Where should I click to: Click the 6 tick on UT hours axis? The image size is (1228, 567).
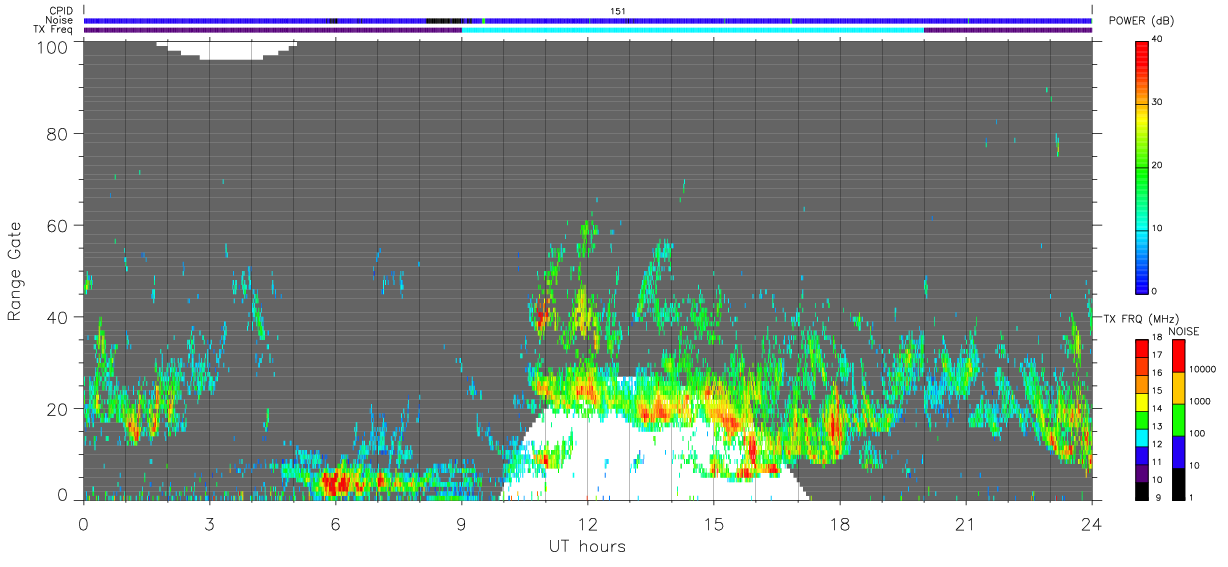click(335, 522)
